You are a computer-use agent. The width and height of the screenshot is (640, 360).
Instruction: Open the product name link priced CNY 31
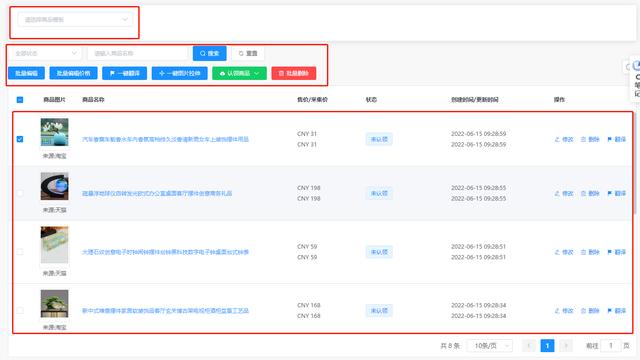coord(165,139)
